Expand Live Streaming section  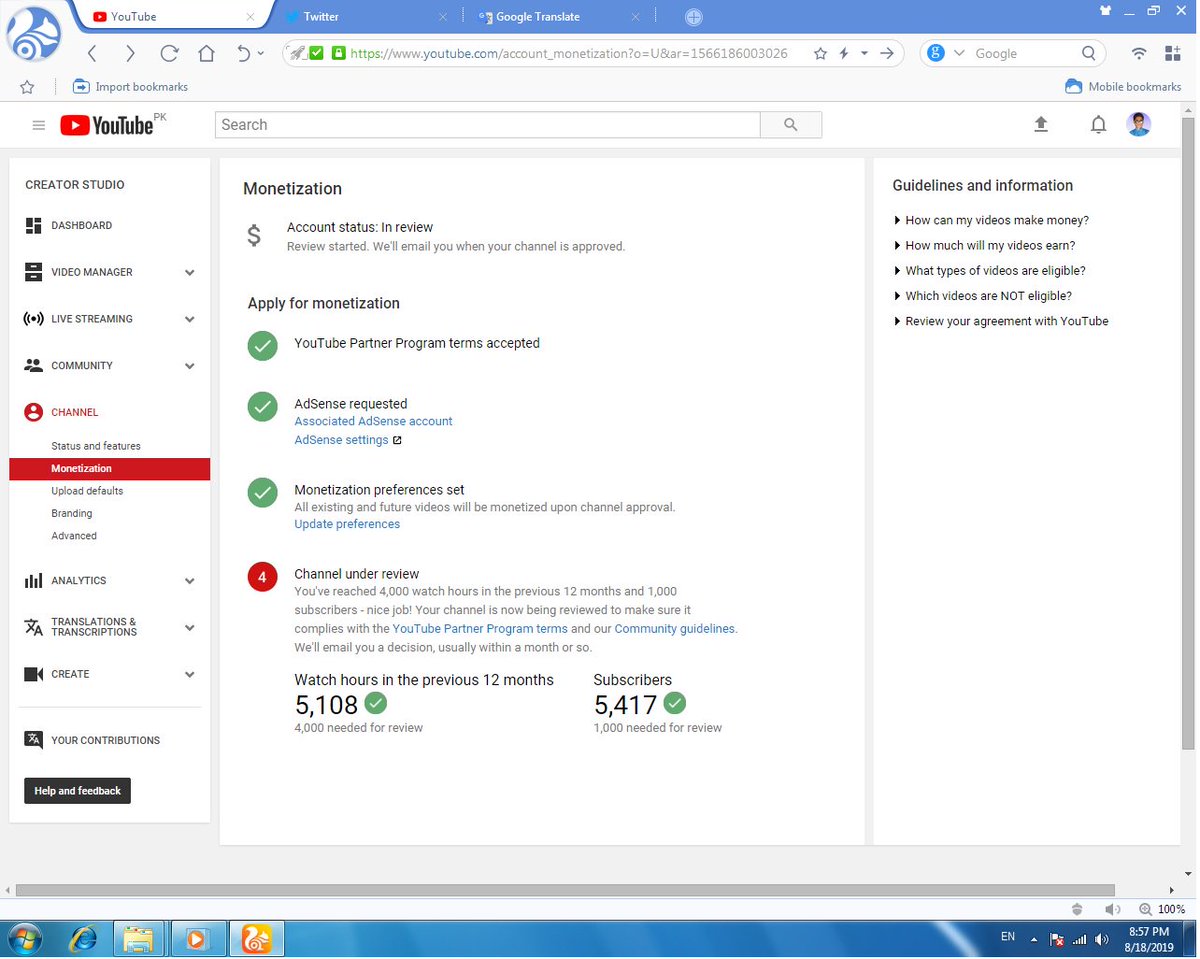(190, 320)
